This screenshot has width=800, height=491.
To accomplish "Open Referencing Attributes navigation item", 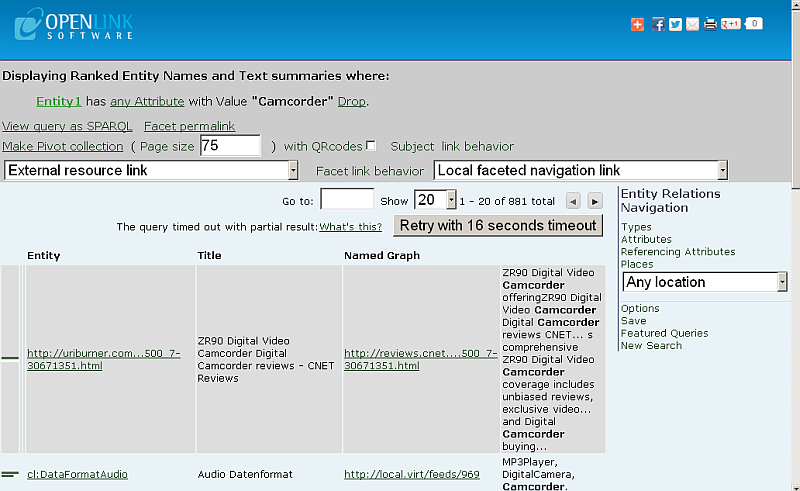I will click(678, 252).
